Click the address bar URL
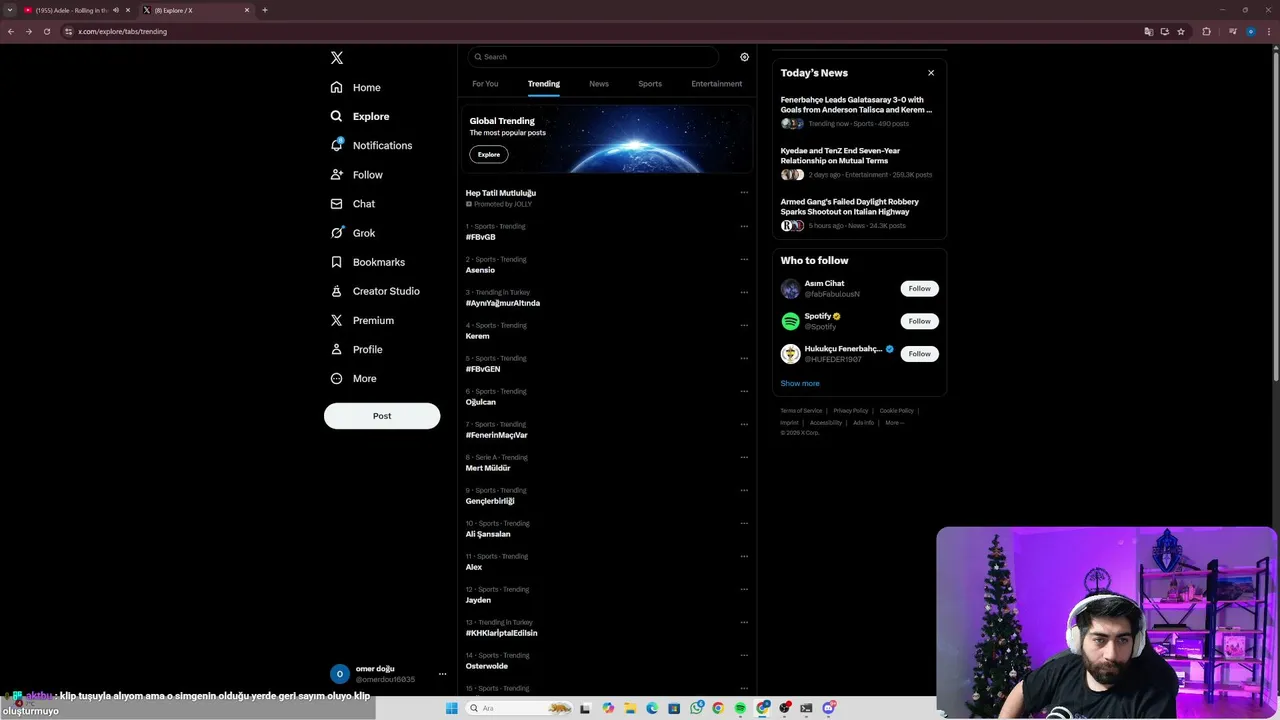The image size is (1280, 720). [x=123, y=31]
